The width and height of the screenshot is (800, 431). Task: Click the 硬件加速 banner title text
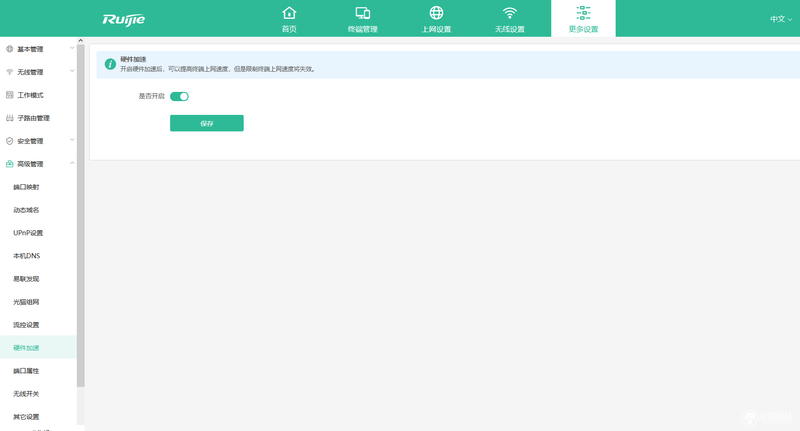[x=133, y=59]
